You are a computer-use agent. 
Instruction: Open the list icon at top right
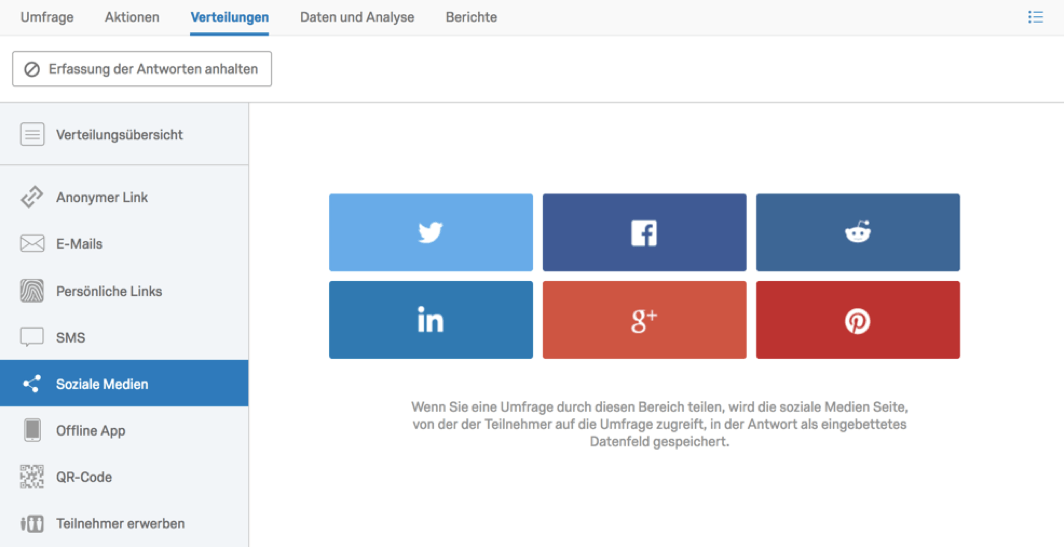[x=1036, y=18]
